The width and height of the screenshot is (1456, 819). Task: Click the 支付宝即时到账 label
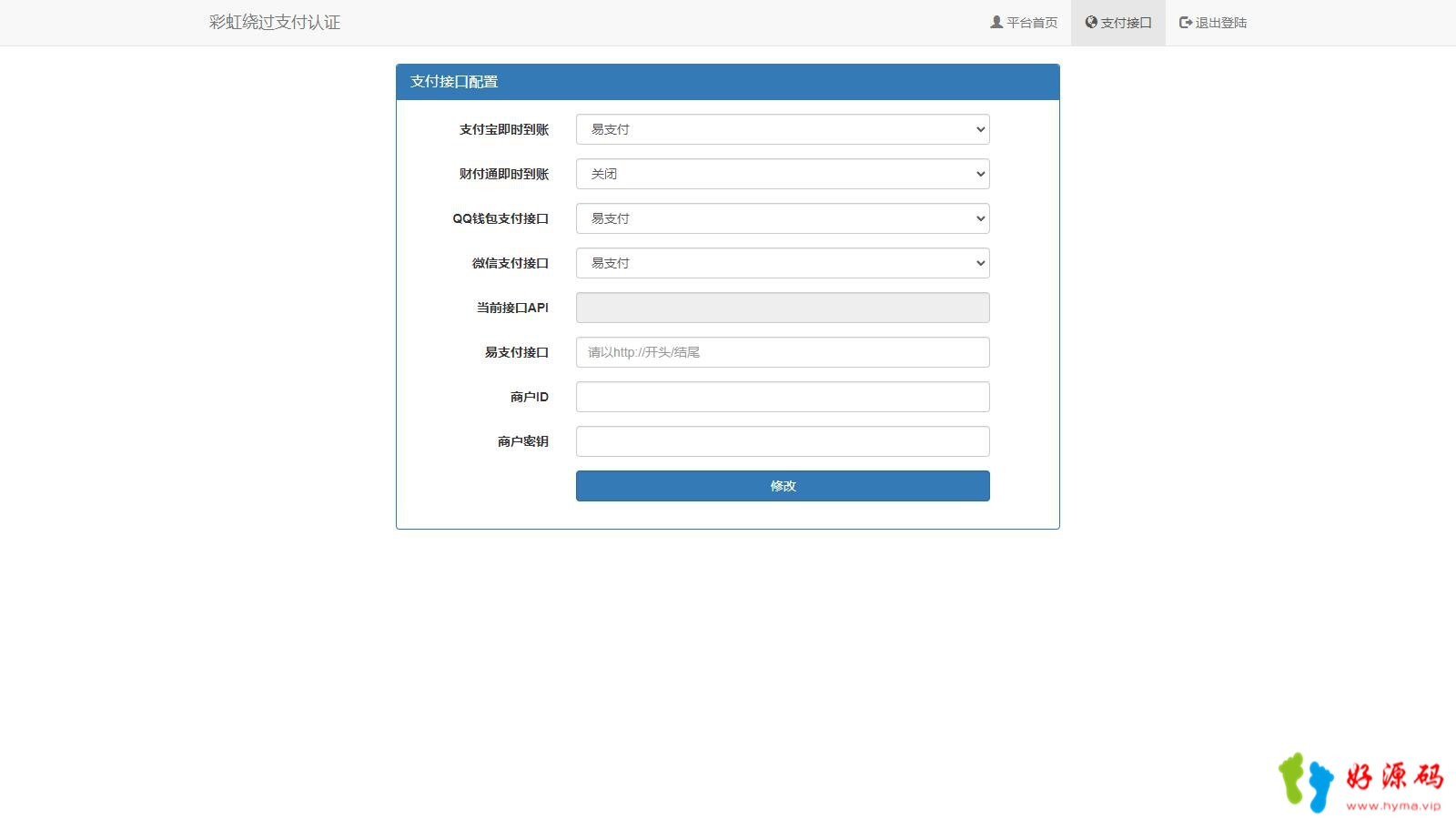(x=504, y=129)
